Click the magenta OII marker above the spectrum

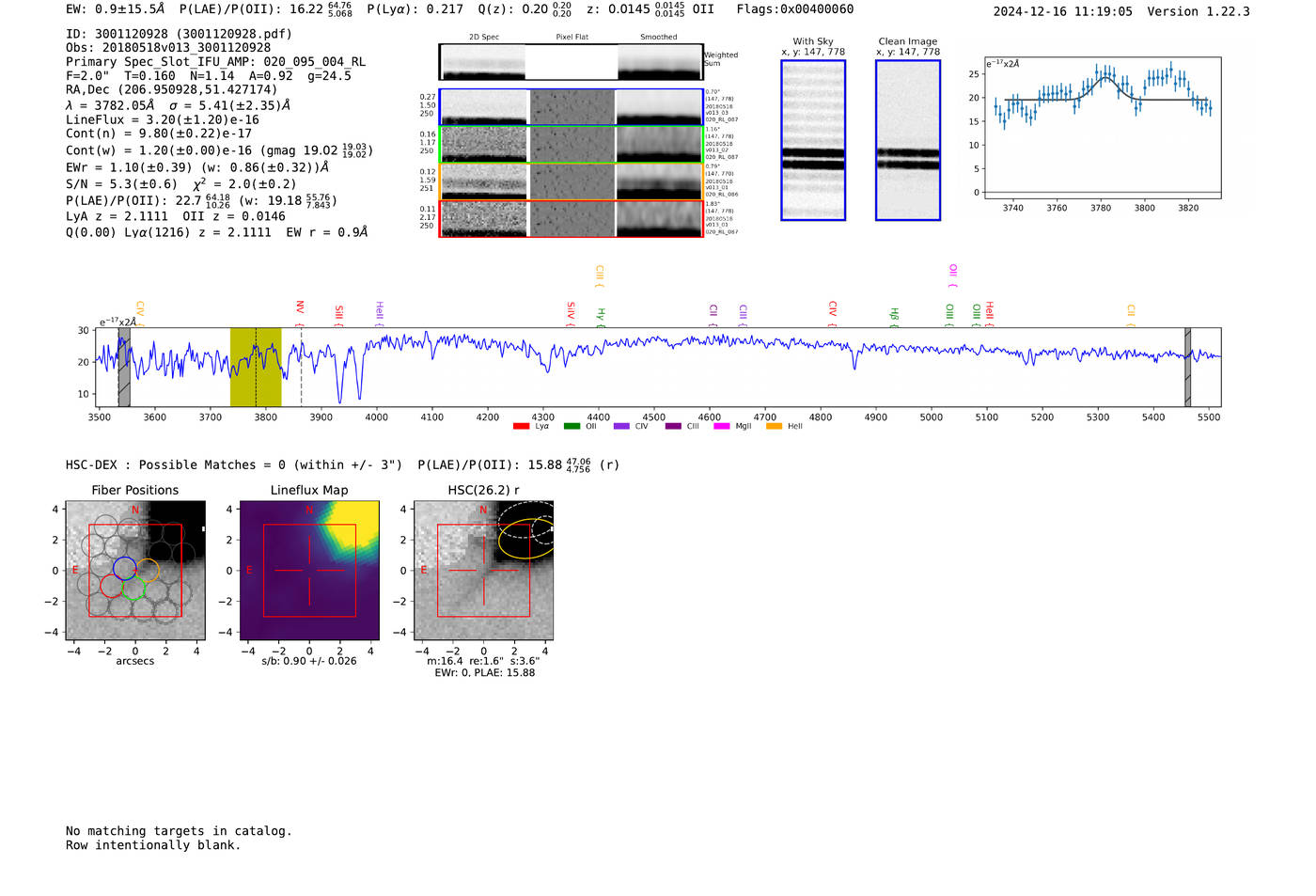pyautogui.click(x=953, y=276)
